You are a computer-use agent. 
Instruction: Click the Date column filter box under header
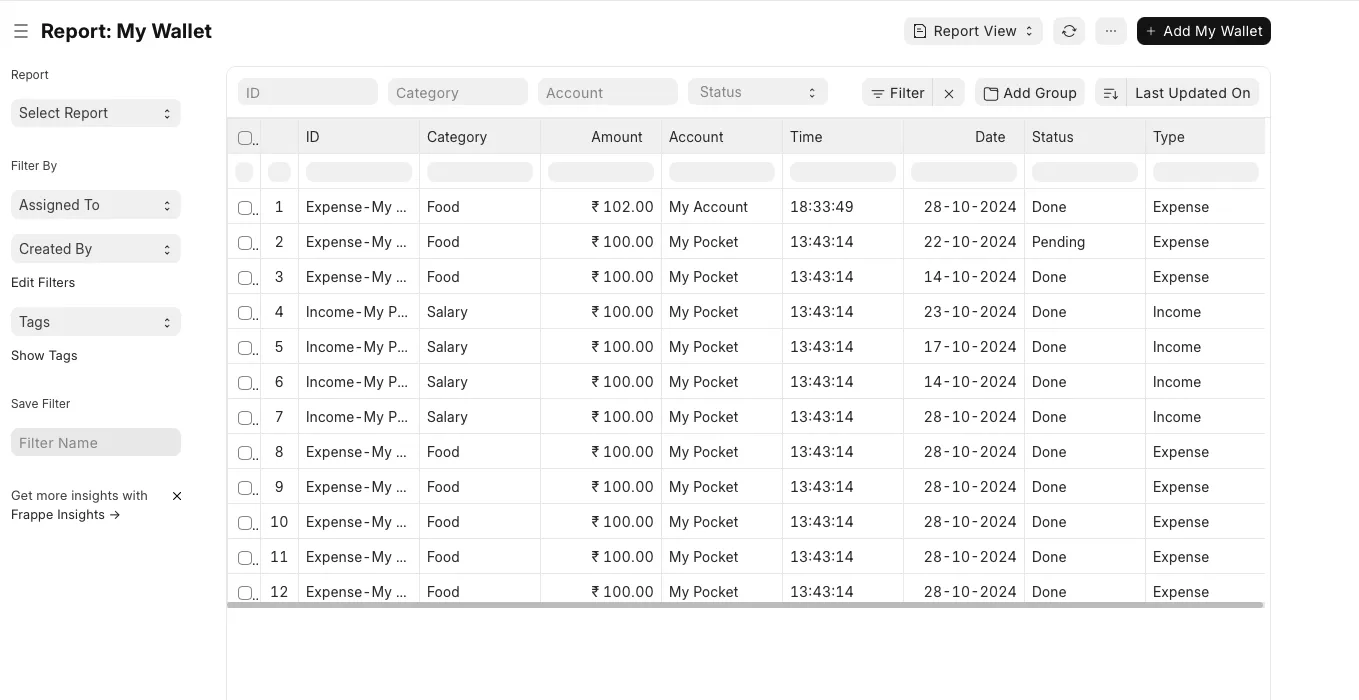964,172
